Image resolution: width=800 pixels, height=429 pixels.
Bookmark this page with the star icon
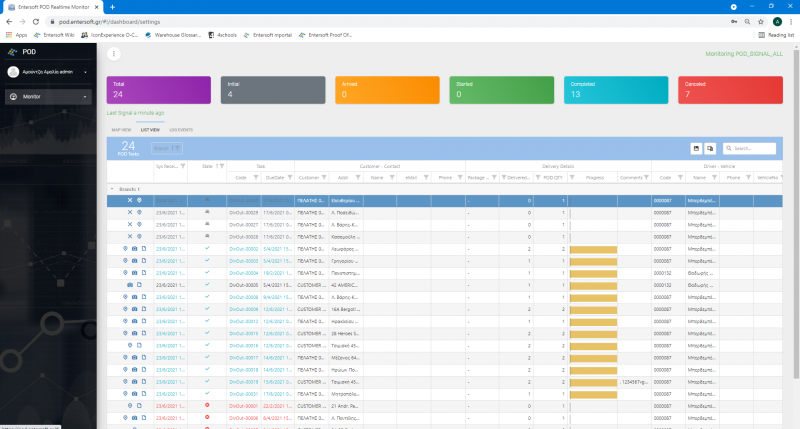(x=761, y=21)
